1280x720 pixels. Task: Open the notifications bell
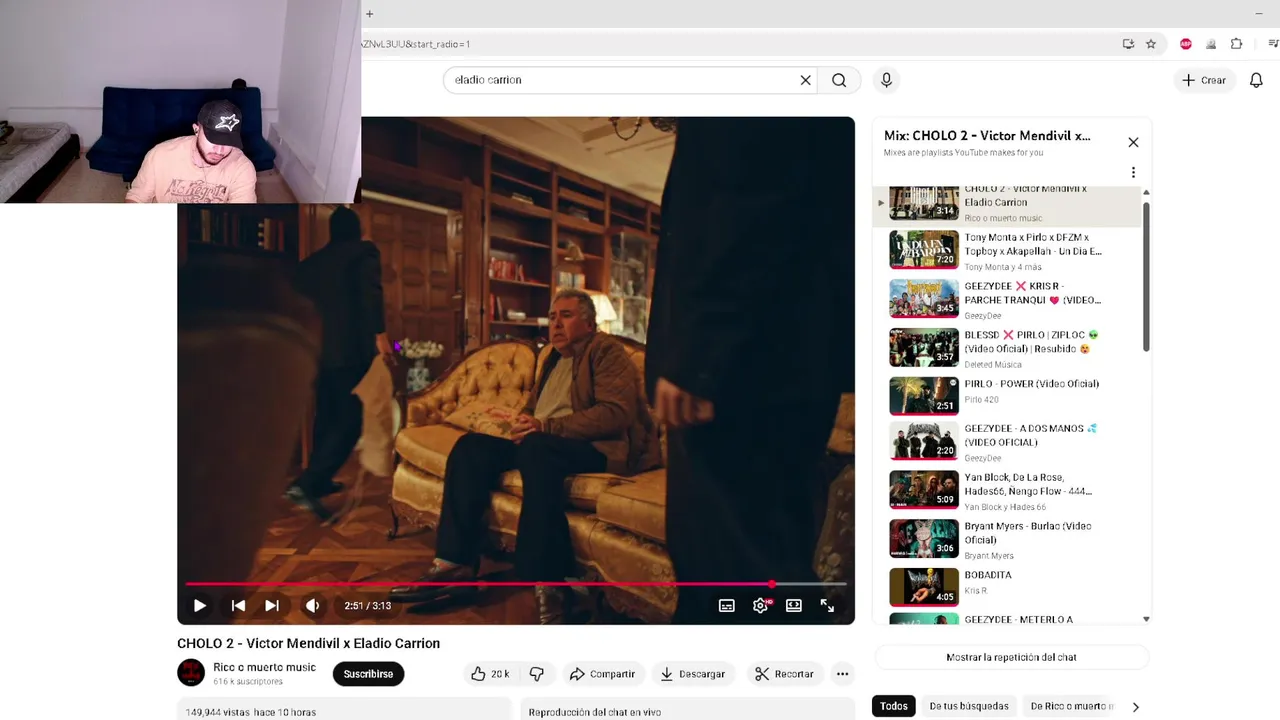pyautogui.click(x=1256, y=80)
